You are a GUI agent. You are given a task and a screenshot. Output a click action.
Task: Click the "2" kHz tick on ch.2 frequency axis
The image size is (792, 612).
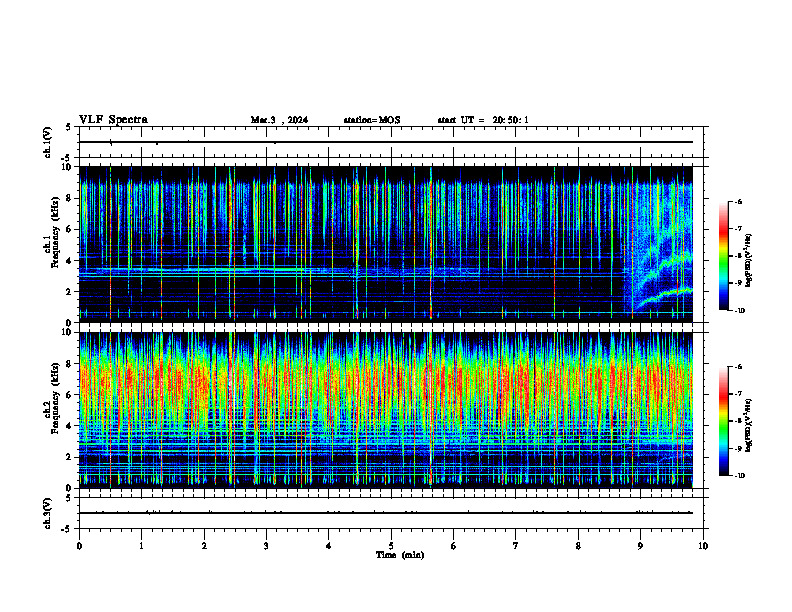tap(71, 457)
